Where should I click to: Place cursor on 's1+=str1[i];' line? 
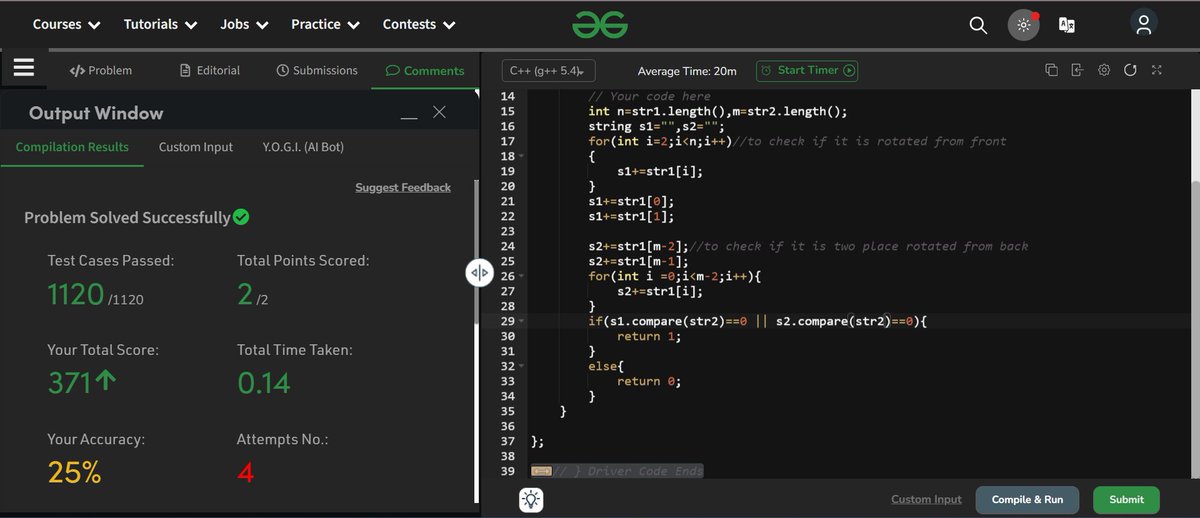point(660,171)
